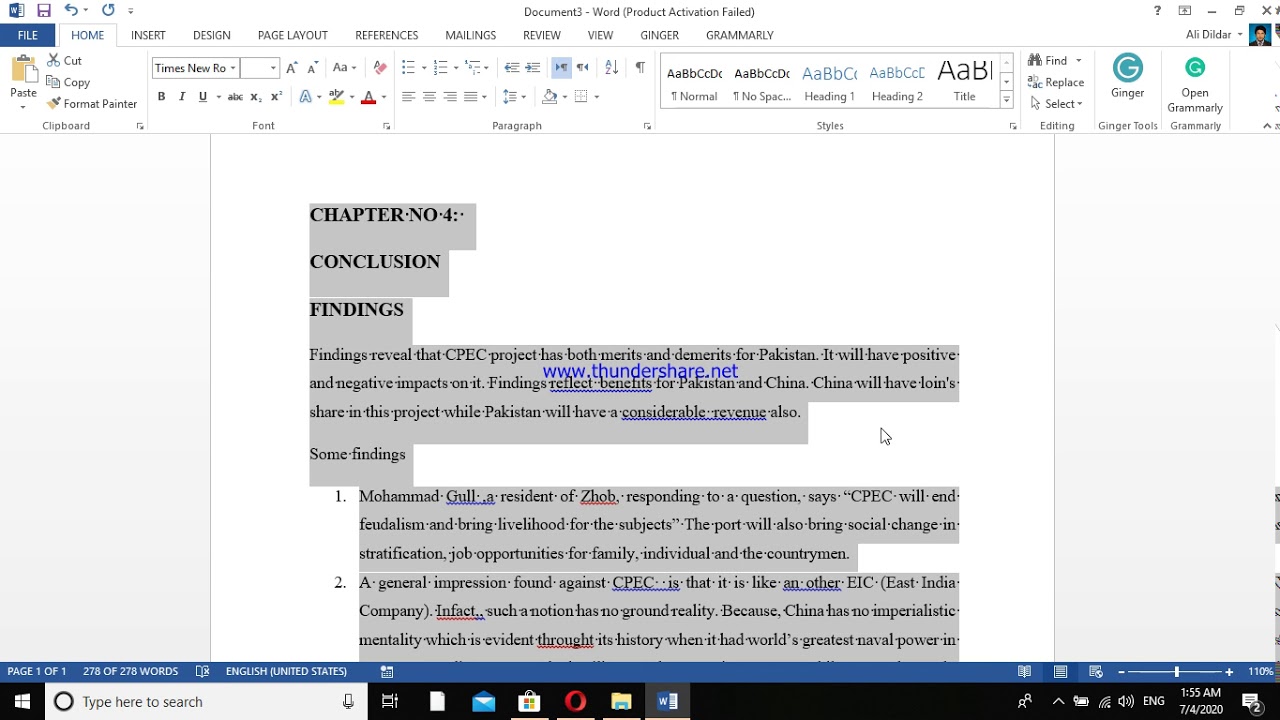1280x720 pixels.
Task: Apply the red font color
Action: coord(368,97)
